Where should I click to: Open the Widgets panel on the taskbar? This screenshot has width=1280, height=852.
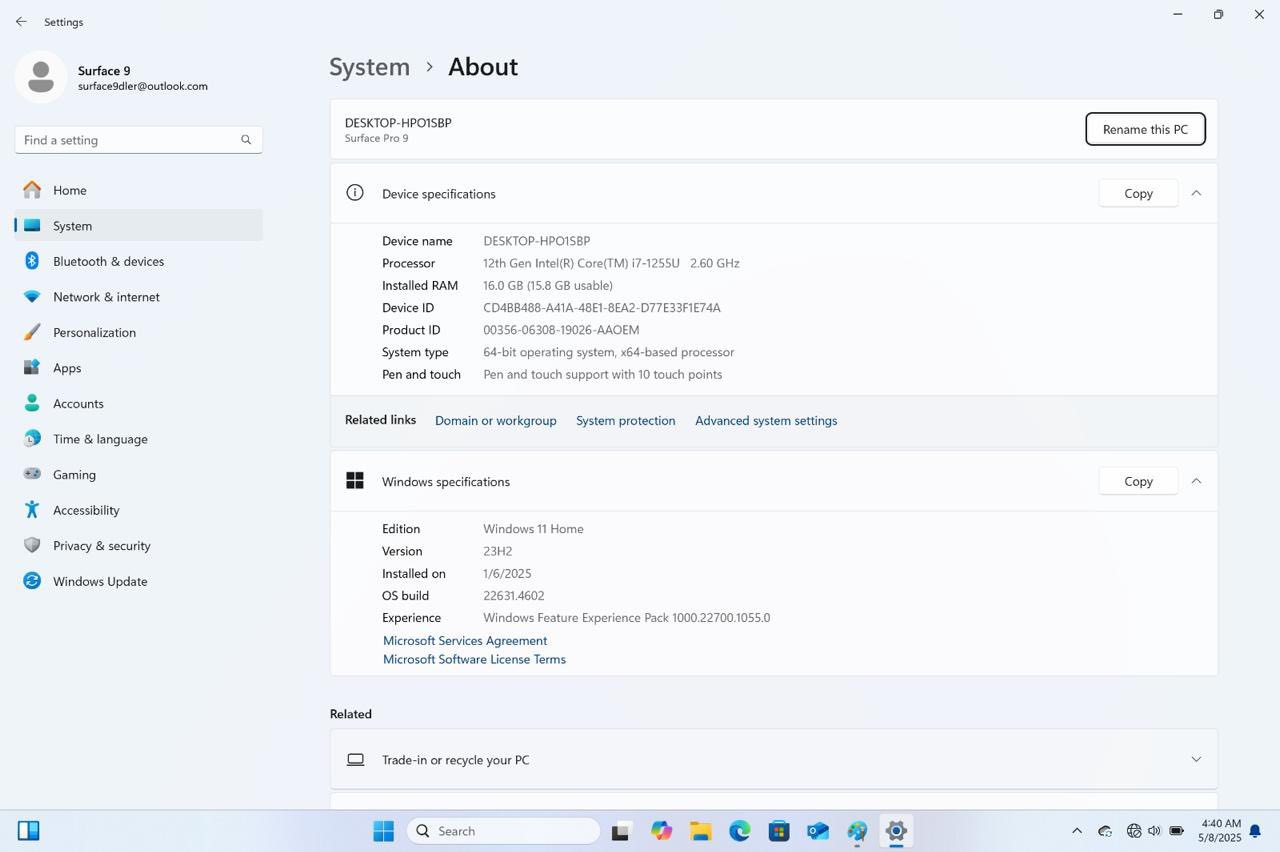[x=29, y=831]
